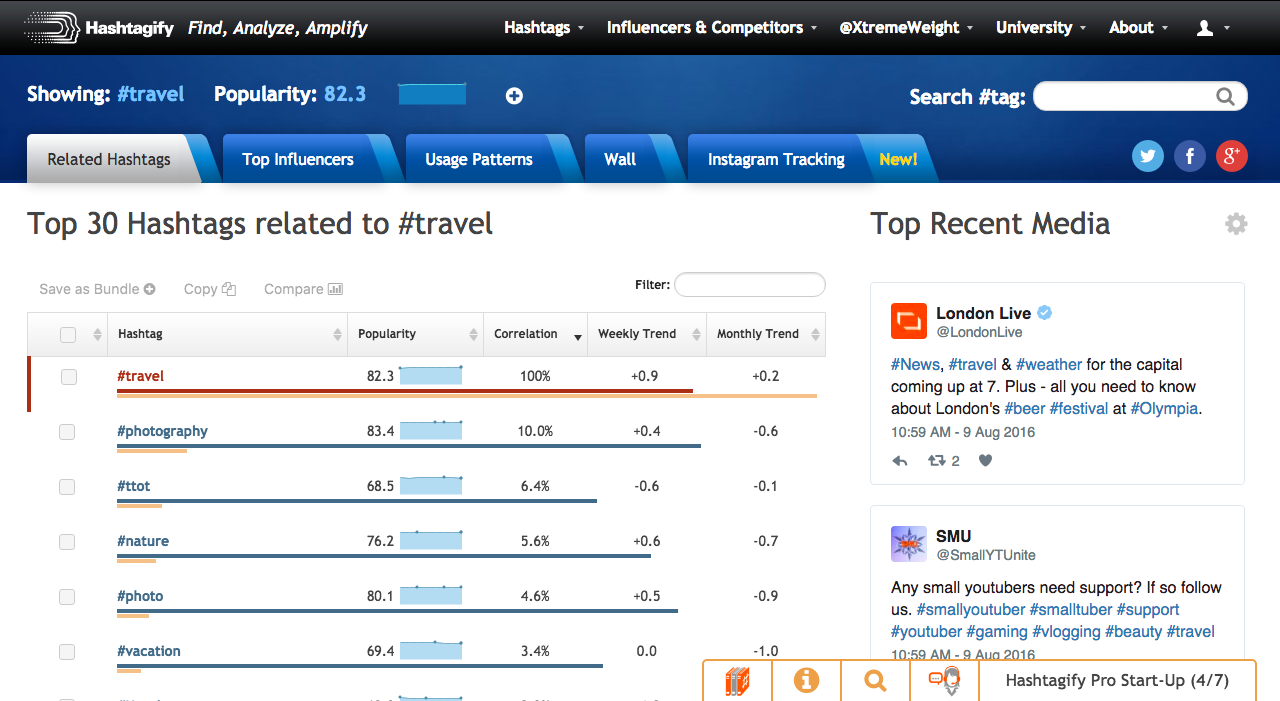1280x701 pixels.
Task: Open the University dropdown menu
Action: [1041, 28]
